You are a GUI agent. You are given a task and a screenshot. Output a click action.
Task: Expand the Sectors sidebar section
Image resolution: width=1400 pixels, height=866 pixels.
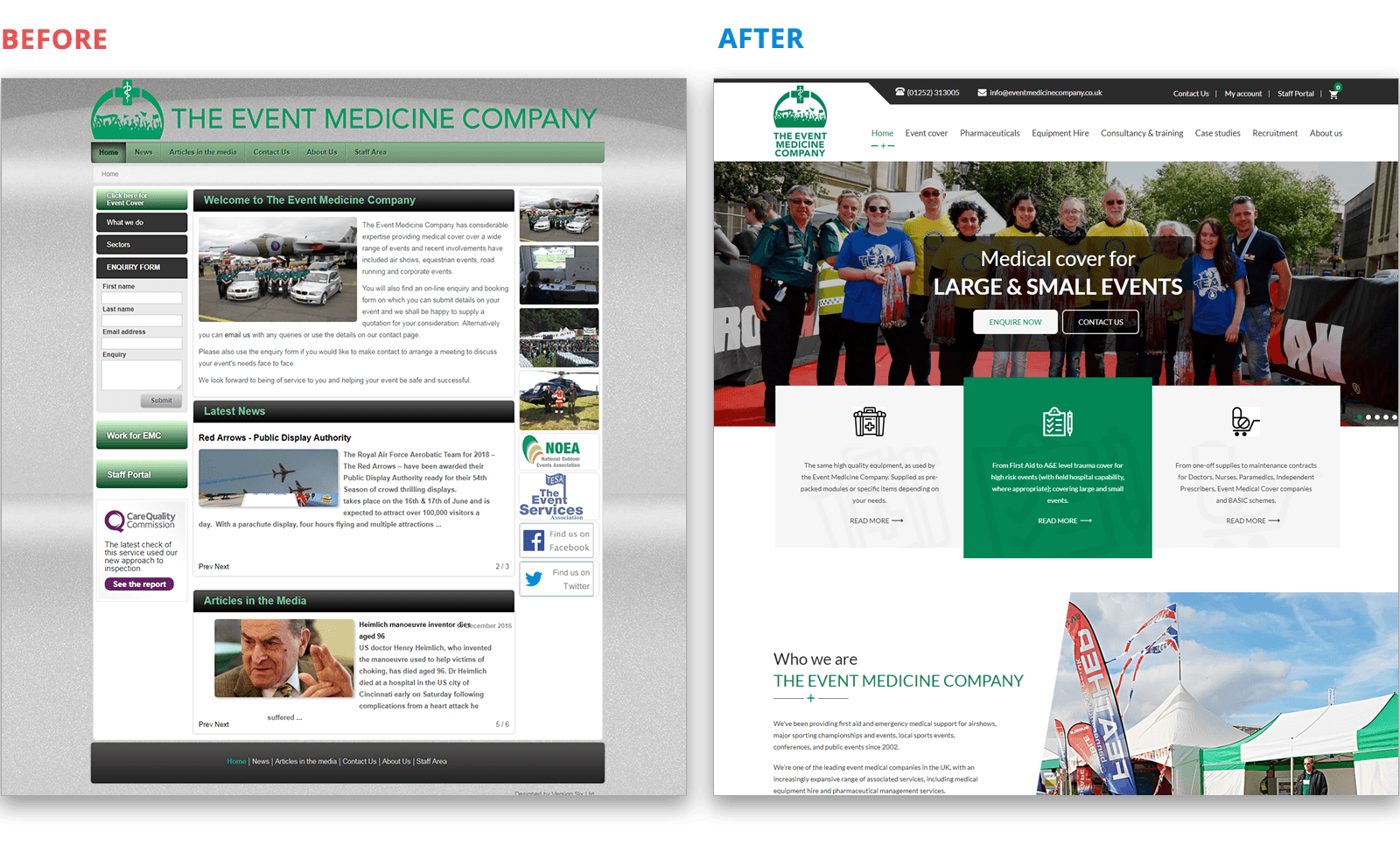(141, 243)
